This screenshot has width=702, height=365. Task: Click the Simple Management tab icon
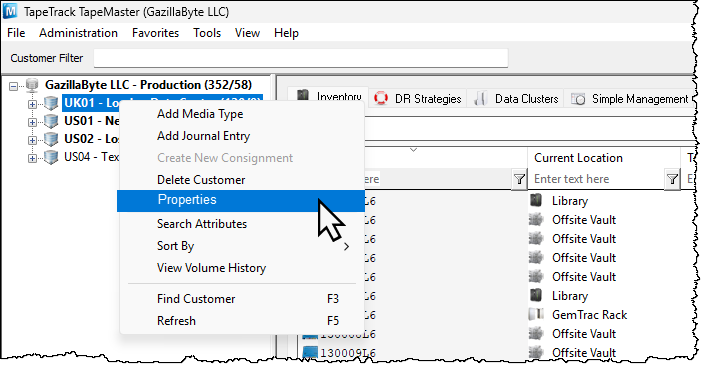pos(578,99)
